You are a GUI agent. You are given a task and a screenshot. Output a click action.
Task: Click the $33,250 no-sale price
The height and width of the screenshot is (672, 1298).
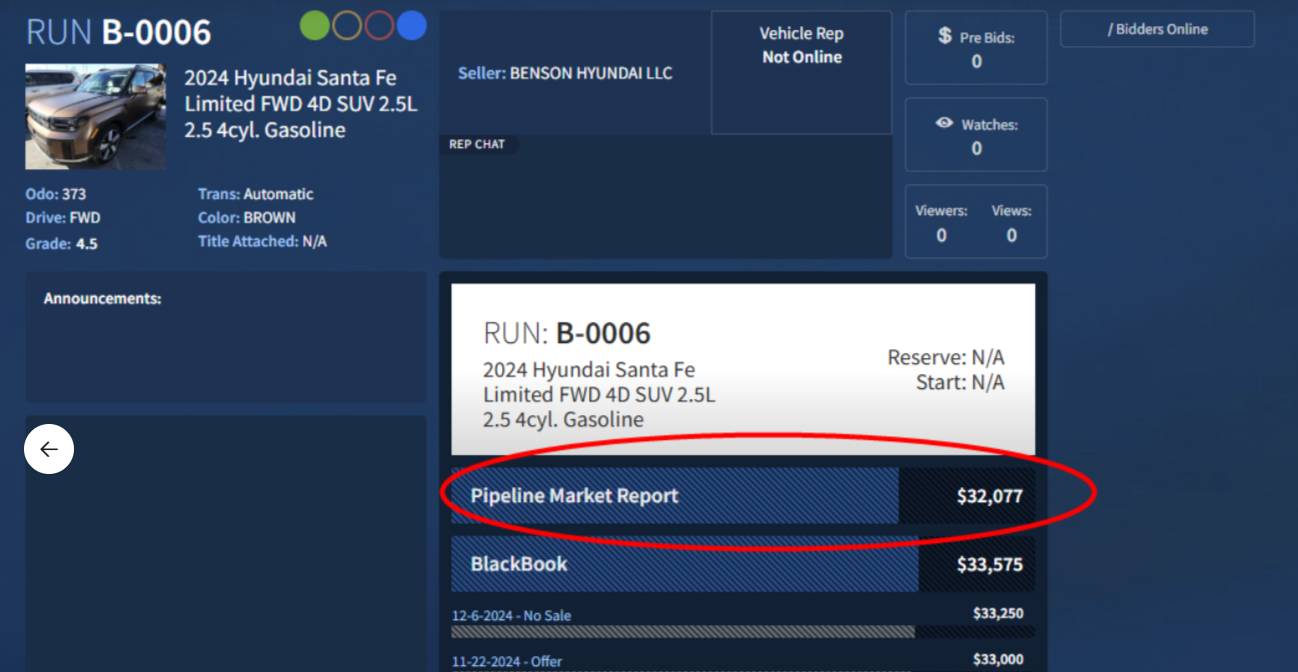pyautogui.click(x=998, y=613)
